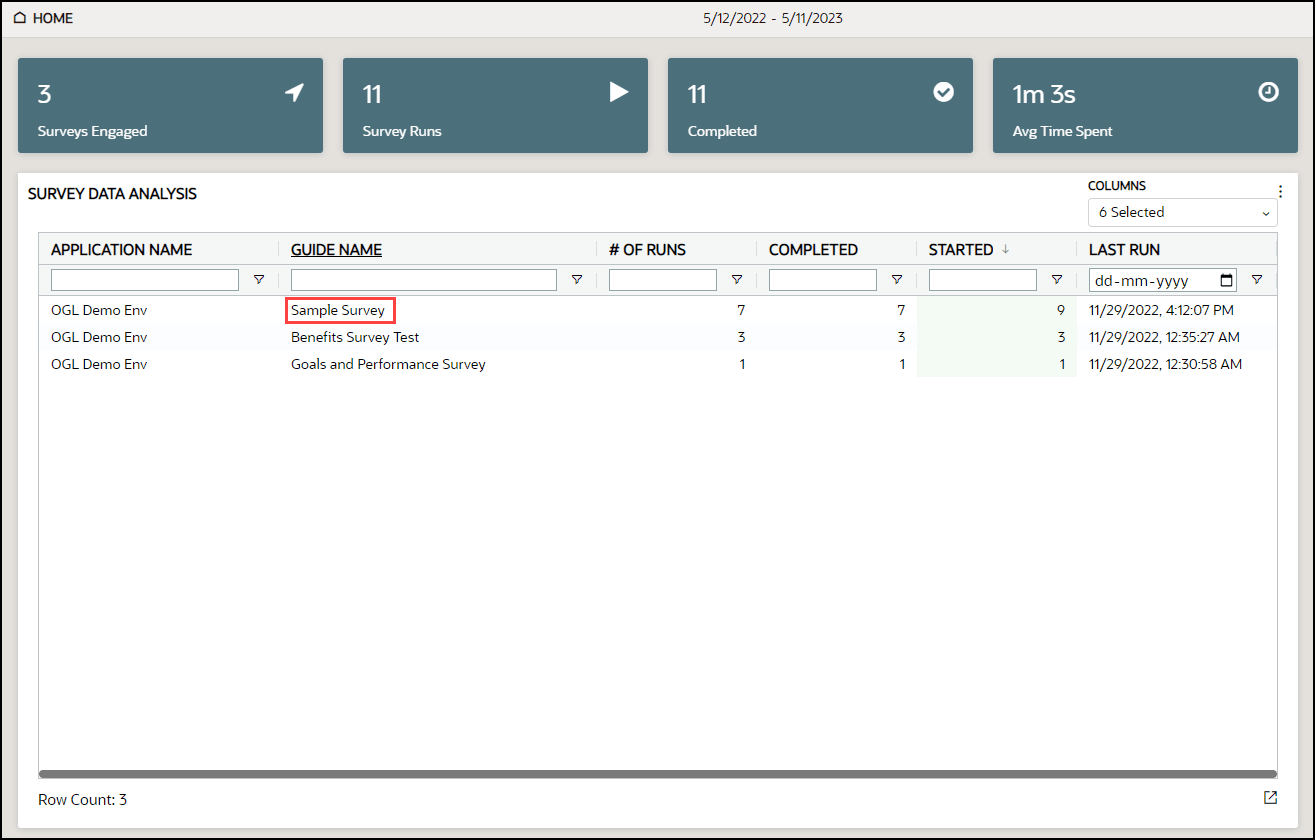Click the Survey Runs play icon
This screenshot has height=840, width=1315.
(619, 92)
